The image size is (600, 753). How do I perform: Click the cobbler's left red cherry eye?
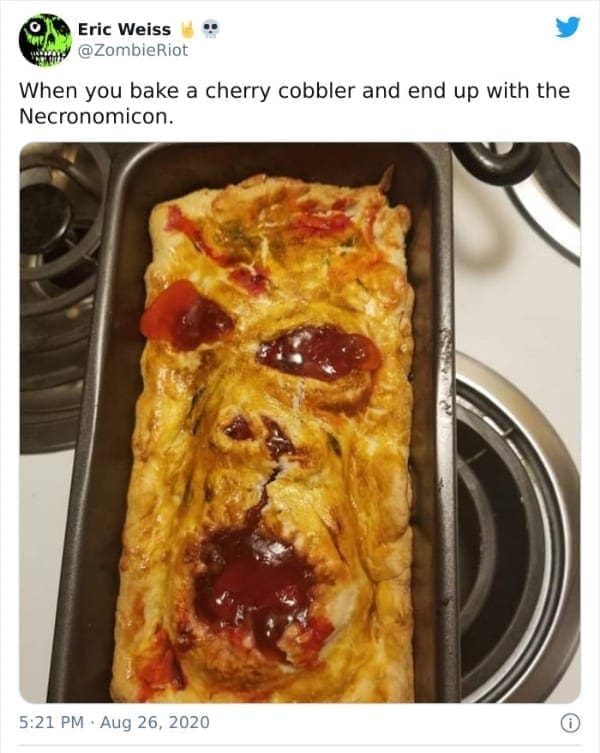(x=186, y=316)
